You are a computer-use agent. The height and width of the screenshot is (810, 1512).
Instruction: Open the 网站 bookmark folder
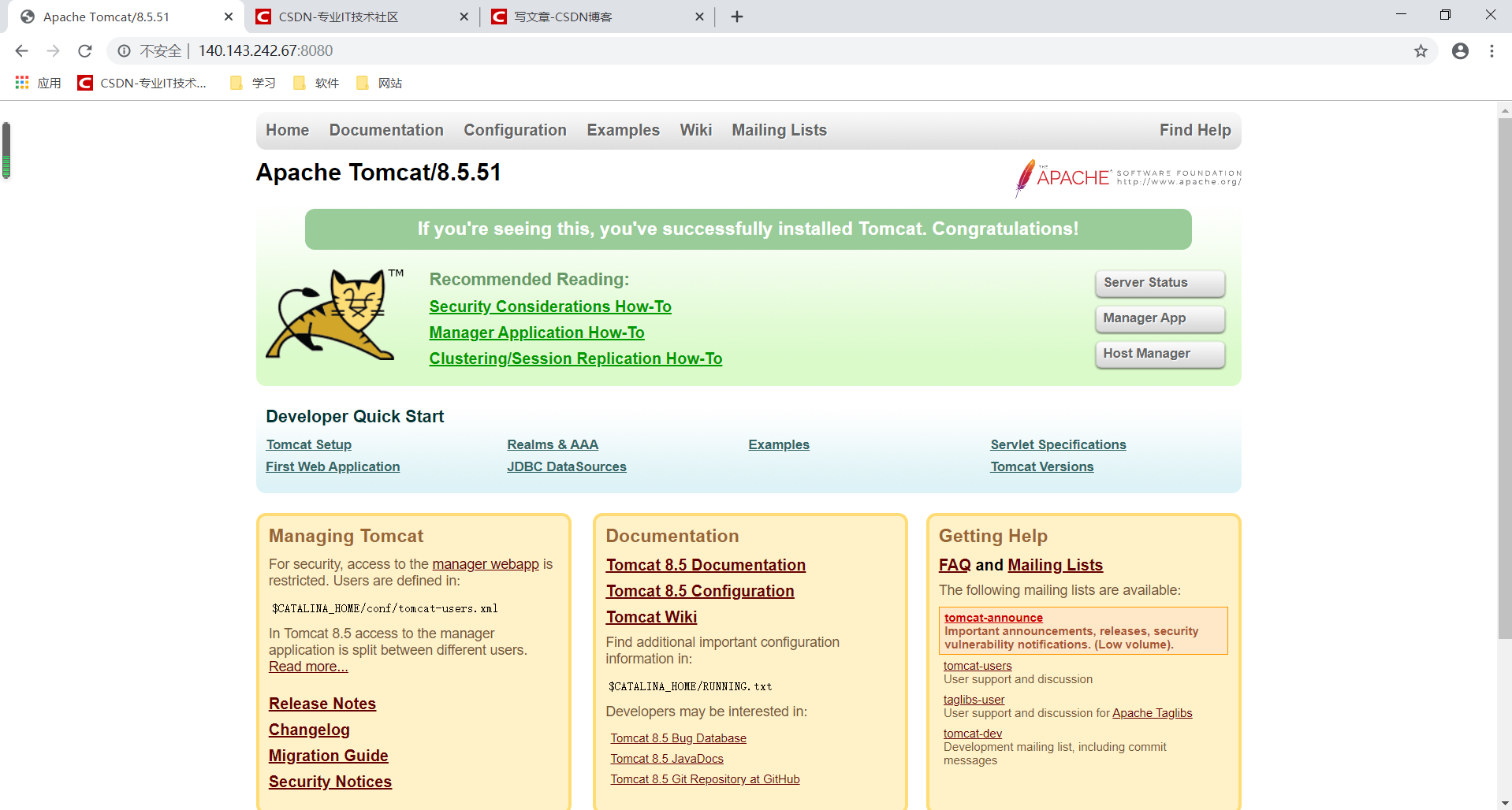point(379,83)
